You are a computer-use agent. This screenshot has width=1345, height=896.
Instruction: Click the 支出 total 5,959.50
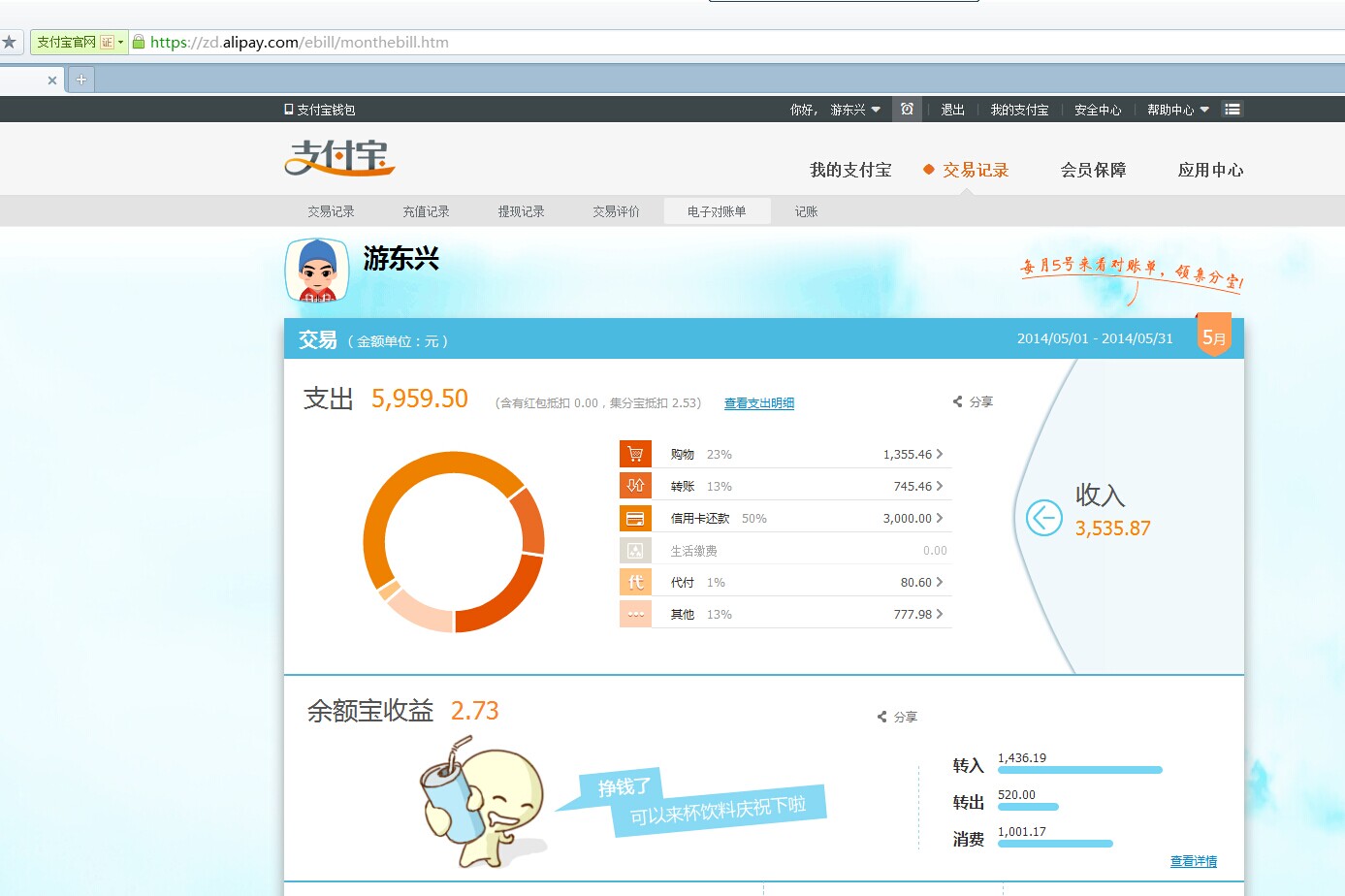420,399
